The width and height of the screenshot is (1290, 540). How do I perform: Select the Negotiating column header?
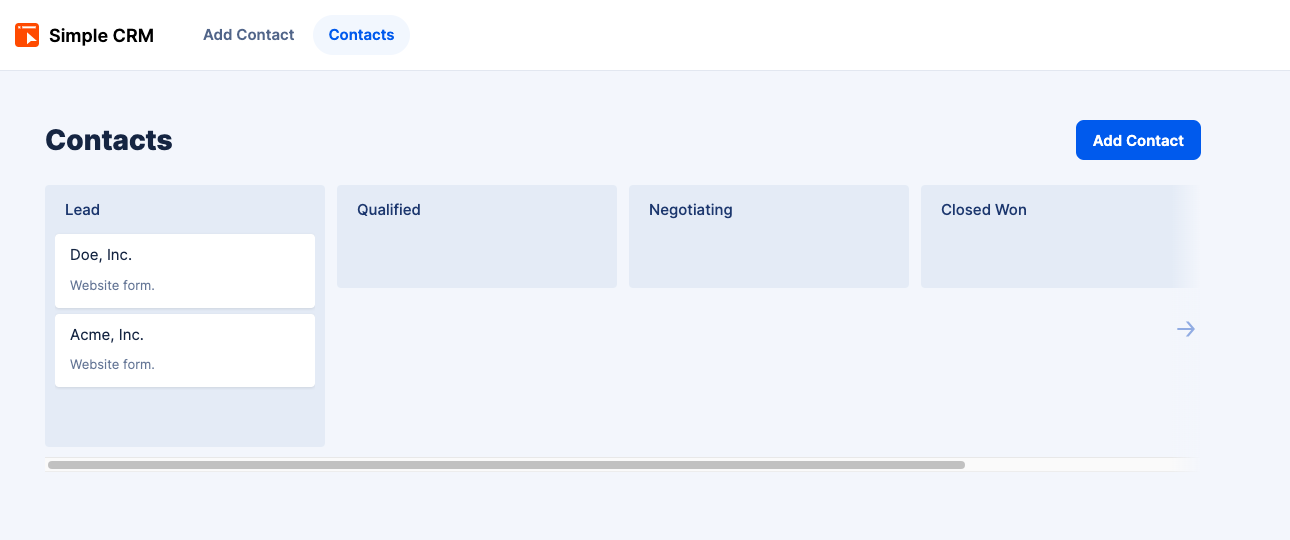pos(690,210)
